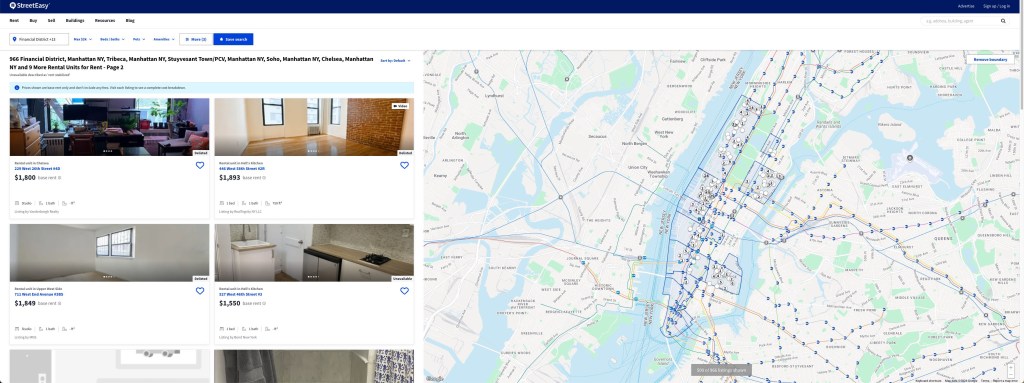Screen dimensions: 1024x383
Task: Expand the Max price filter dropdown
Action: click(x=83, y=39)
